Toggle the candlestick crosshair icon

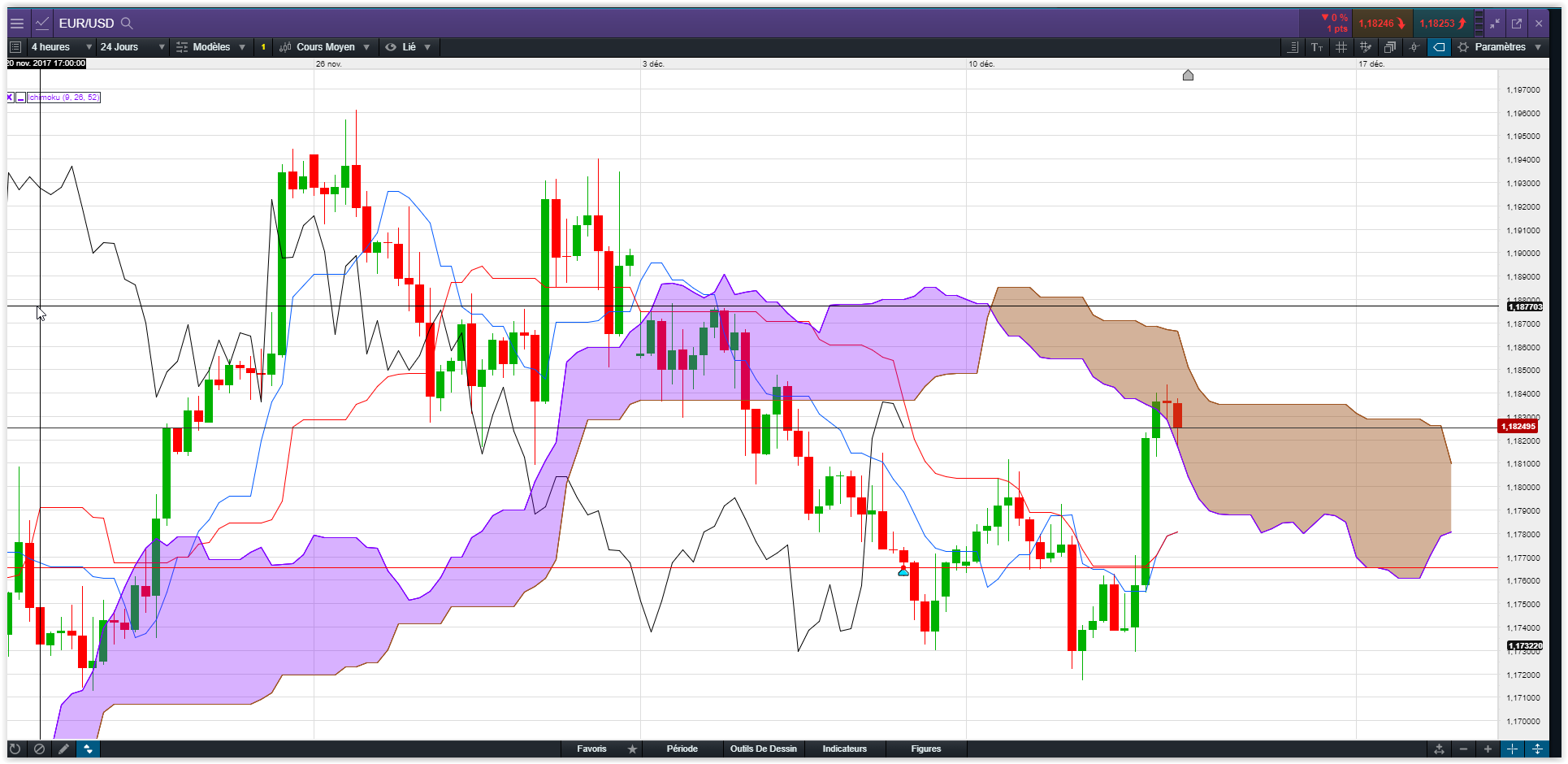click(1414, 47)
